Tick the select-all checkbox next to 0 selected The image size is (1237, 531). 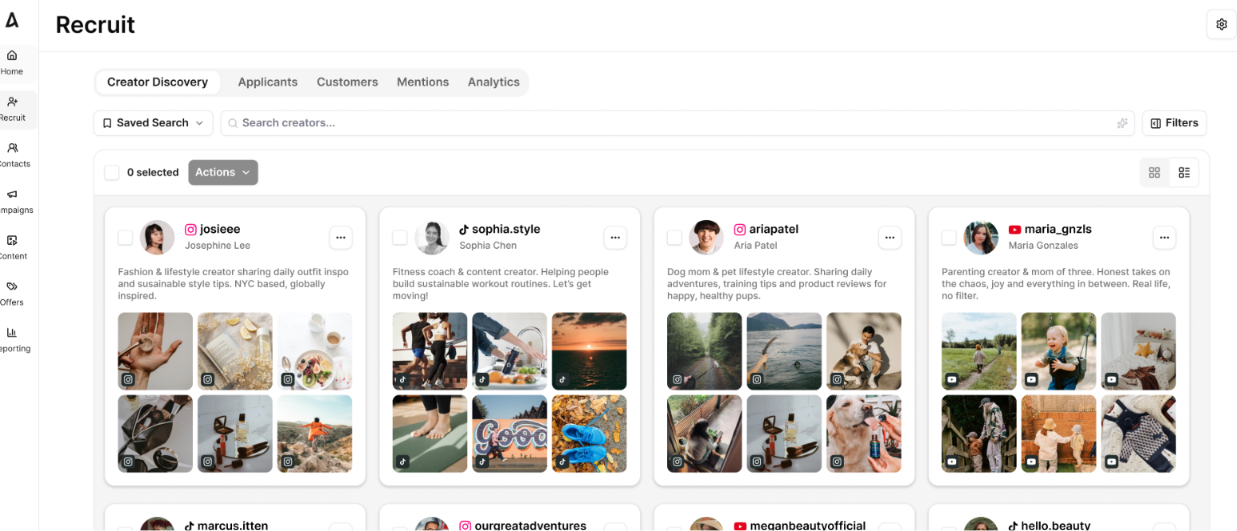pos(112,172)
